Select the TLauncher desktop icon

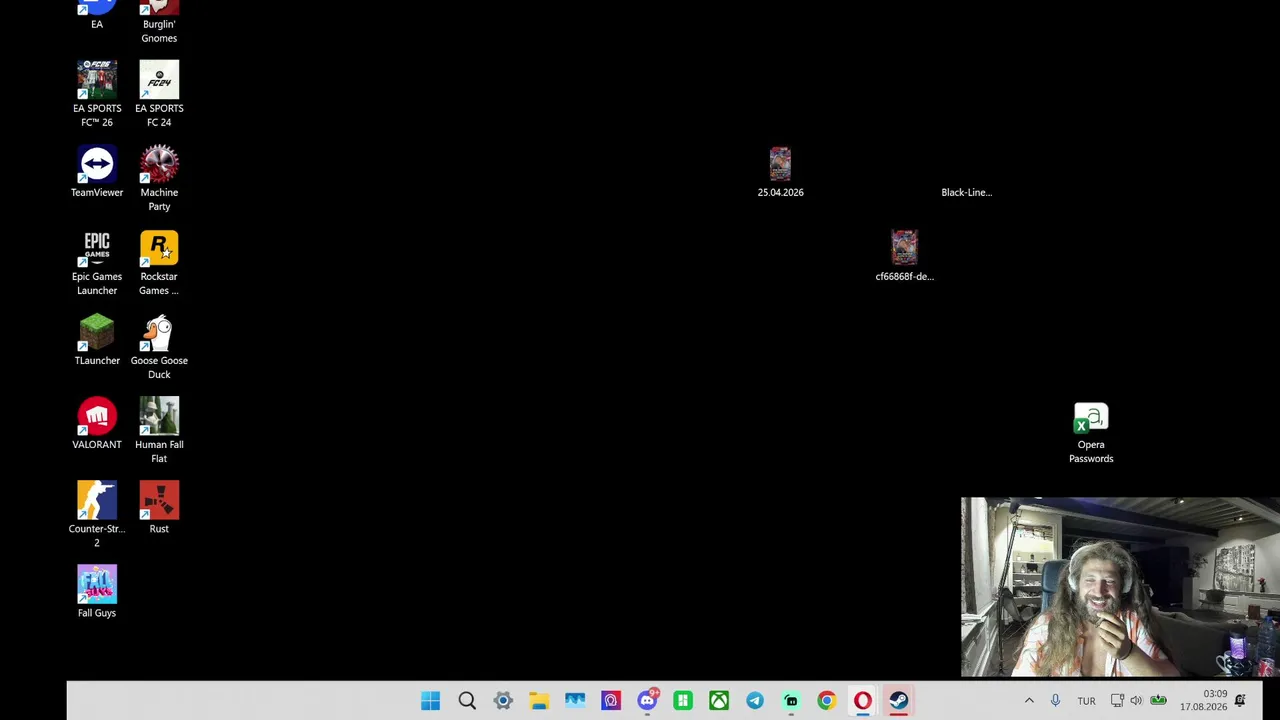click(x=97, y=340)
